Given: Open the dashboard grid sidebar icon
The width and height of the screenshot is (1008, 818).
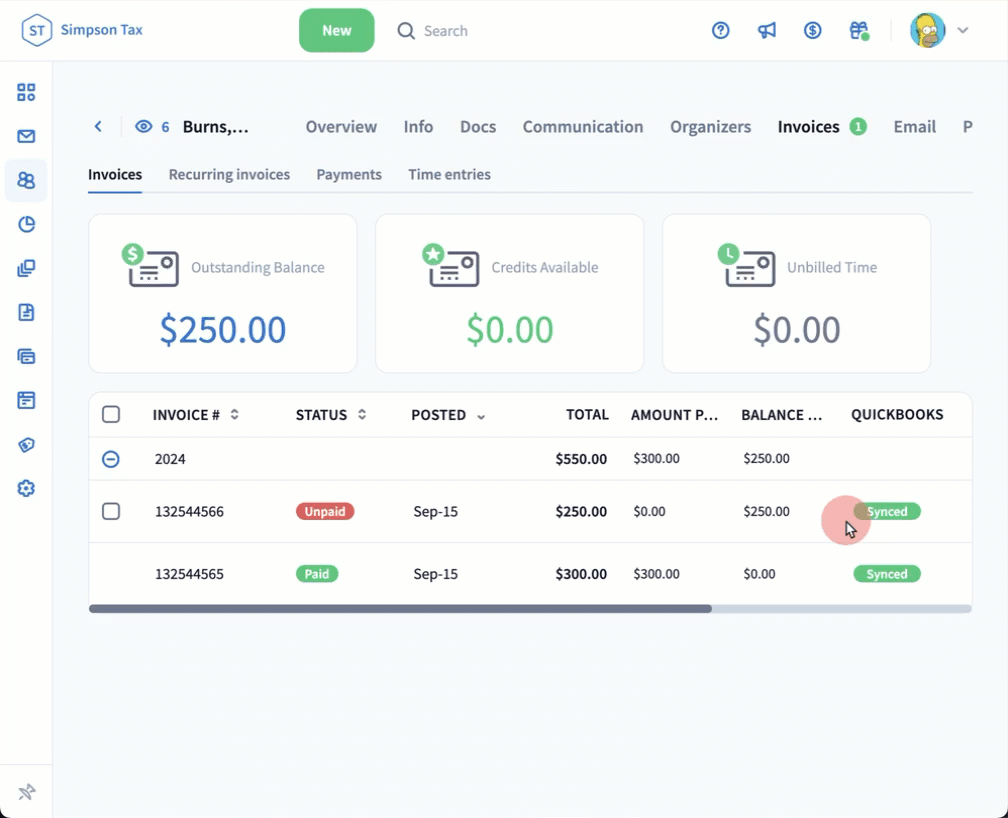Looking at the screenshot, I should (x=26, y=92).
